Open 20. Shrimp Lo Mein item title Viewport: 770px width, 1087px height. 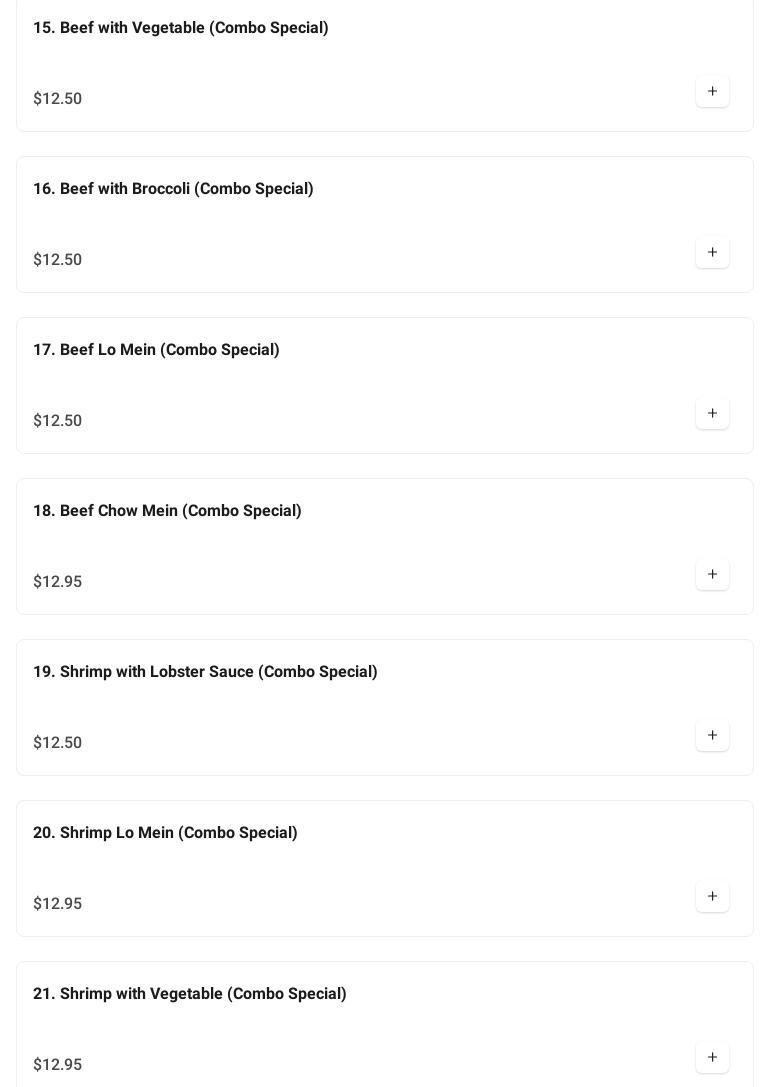click(165, 833)
